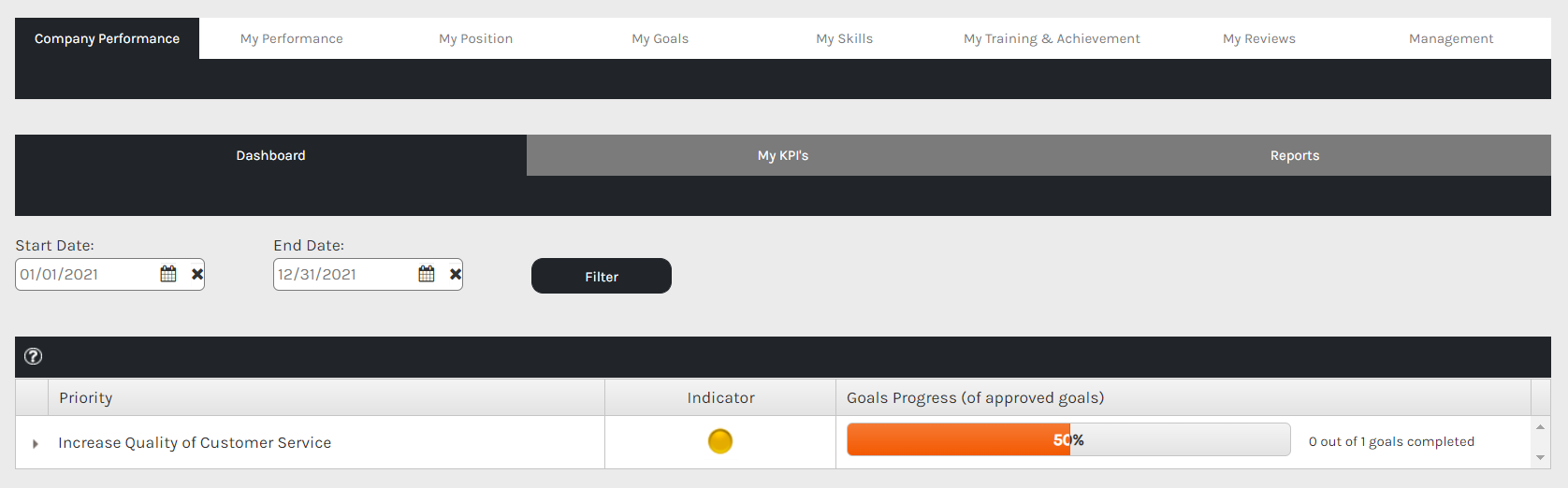Open the Reports tab

tap(1295, 155)
